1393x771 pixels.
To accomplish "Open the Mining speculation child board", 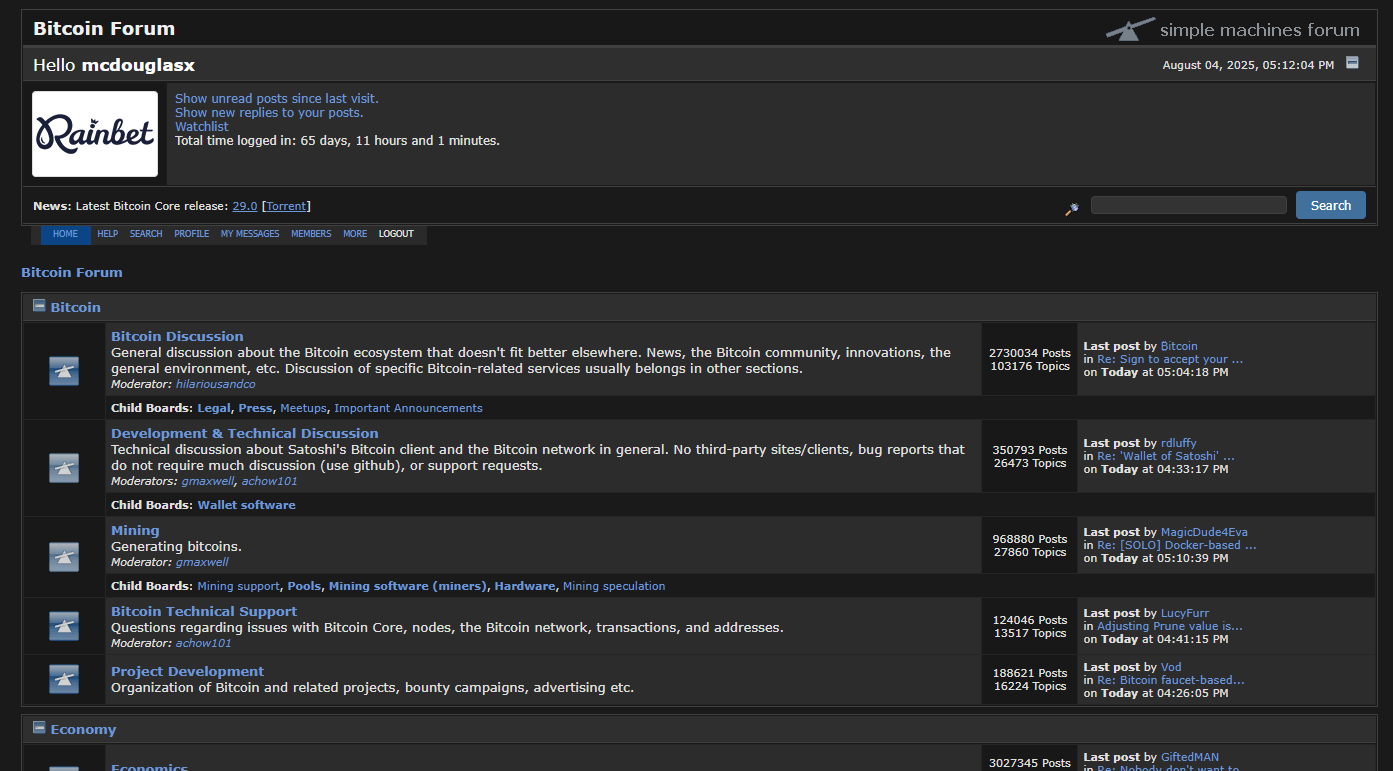I will 614,586.
